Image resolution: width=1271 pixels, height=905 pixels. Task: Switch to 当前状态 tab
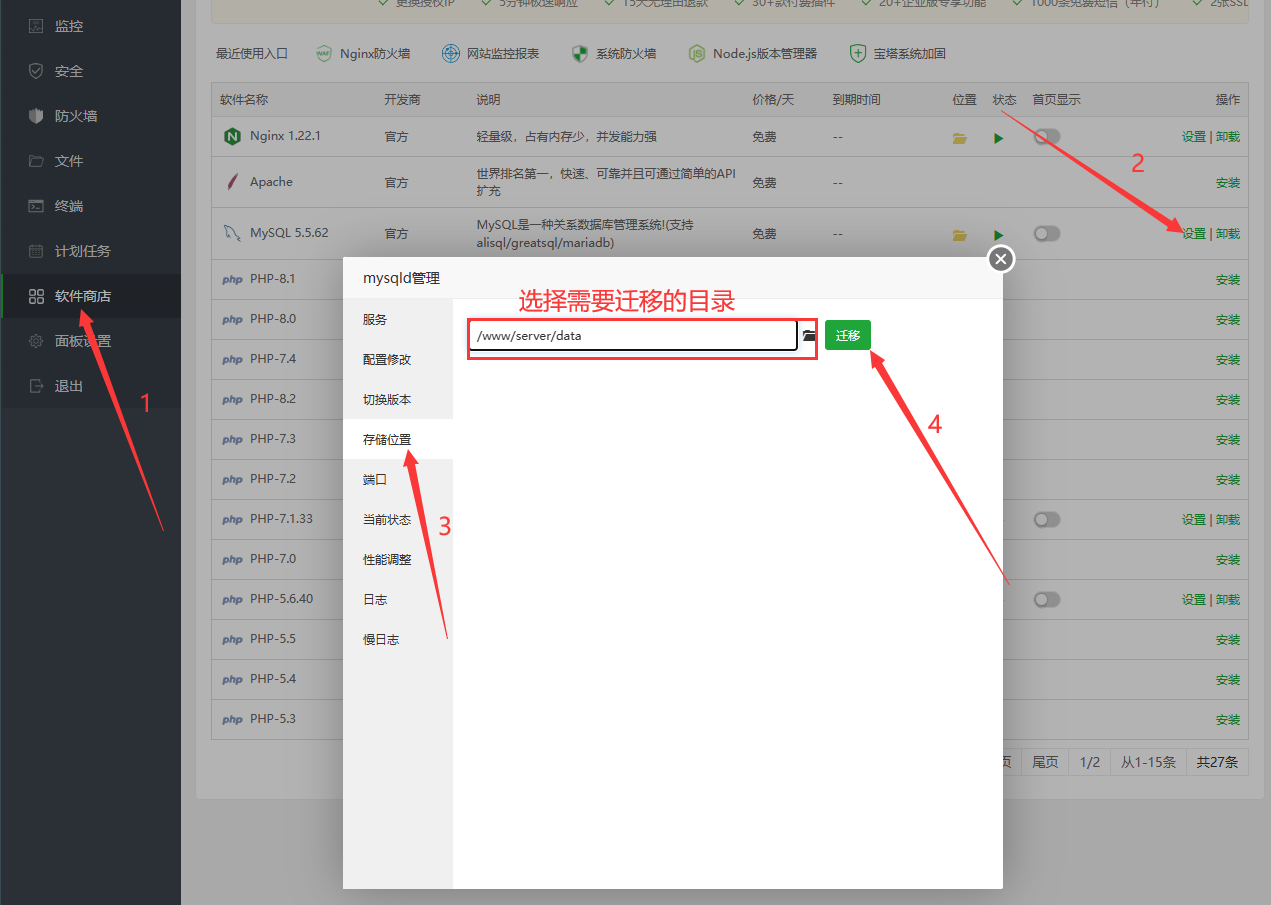398,519
